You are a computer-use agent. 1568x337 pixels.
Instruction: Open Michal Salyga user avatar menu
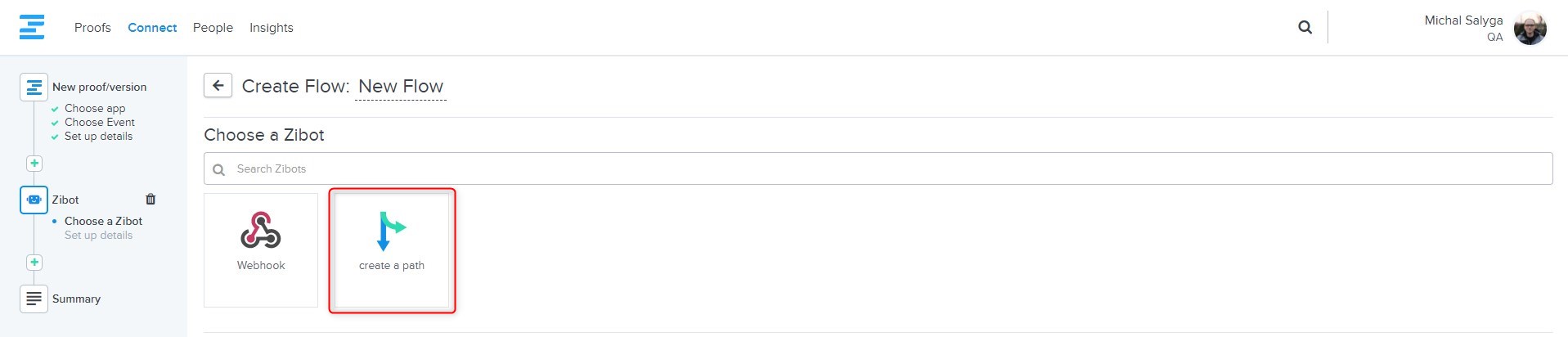(x=1530, y=29)
